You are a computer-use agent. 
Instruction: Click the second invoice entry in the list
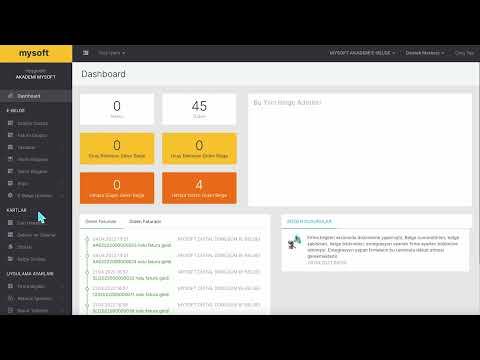point(172,258)
